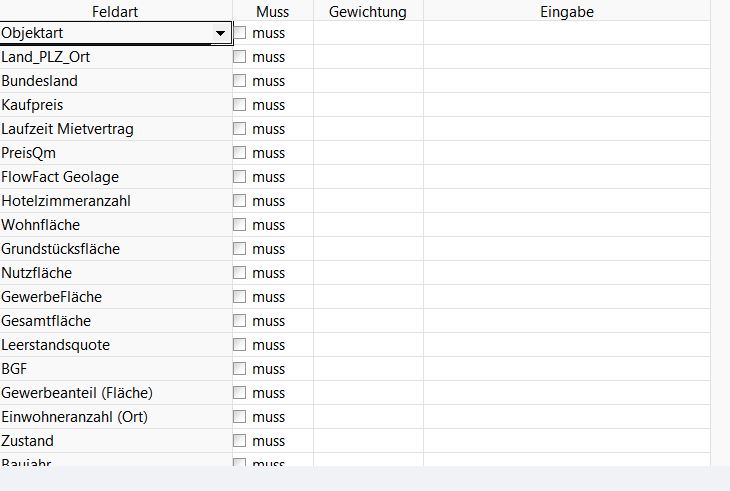The image size is (730, 491).
Task: Mark Leerstandsquote as muss
Action: (240, 345)
